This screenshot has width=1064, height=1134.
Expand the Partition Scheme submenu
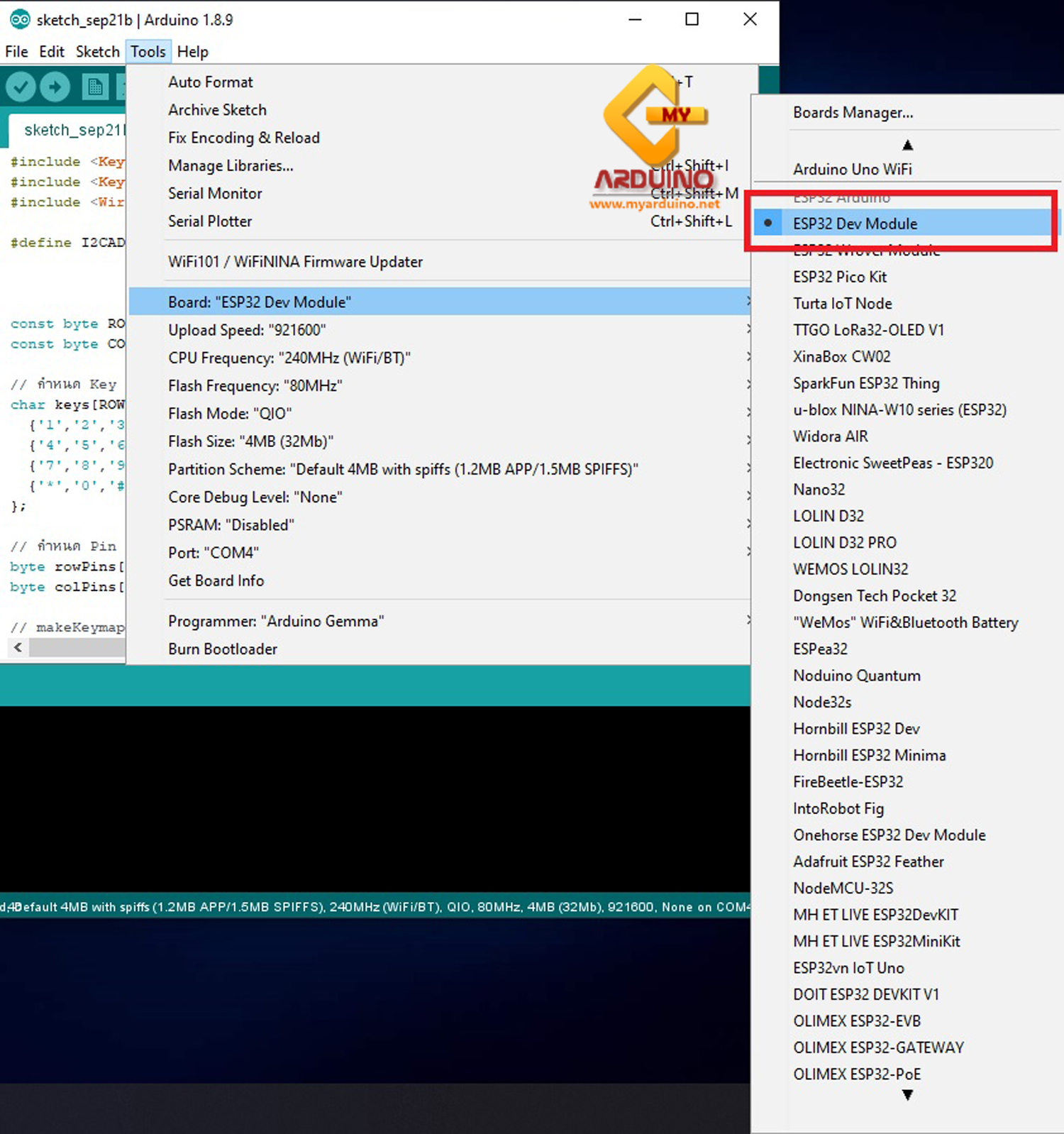402,469
